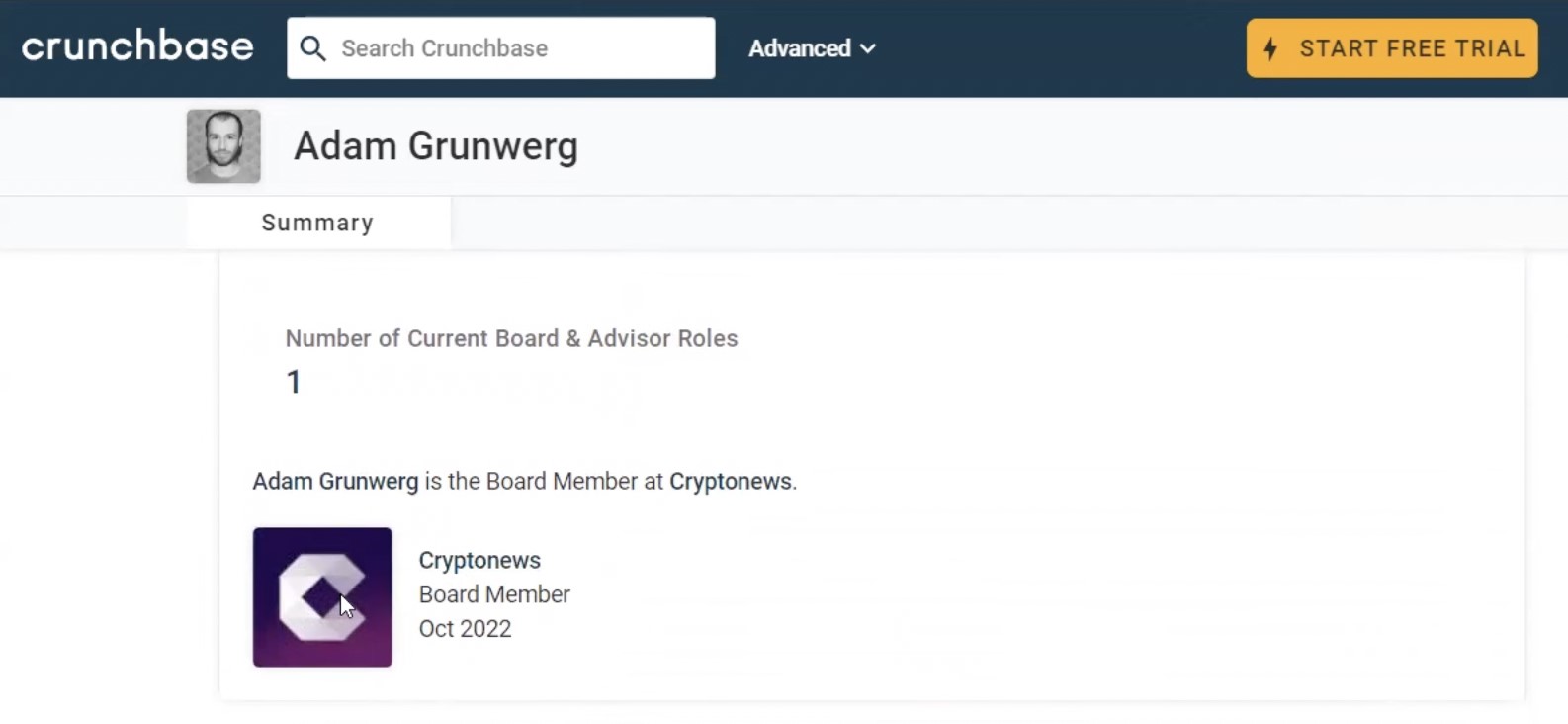This screenshot has height=724, width=1568.
Task: Expand the Advanced dropdown menu
Action: pyautogui.click(x=812, y=48)
